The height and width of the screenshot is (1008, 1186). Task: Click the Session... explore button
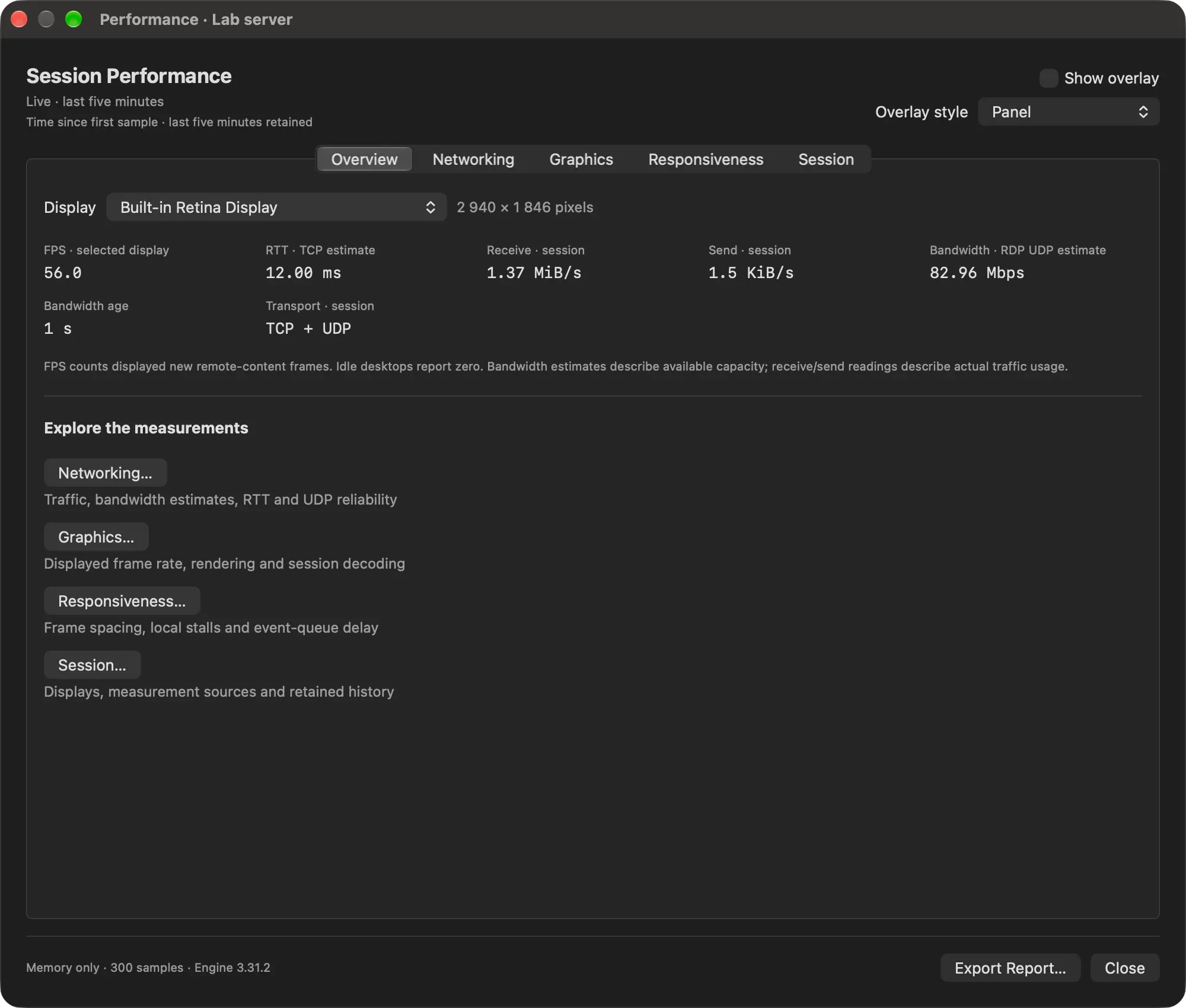[92, 665]
